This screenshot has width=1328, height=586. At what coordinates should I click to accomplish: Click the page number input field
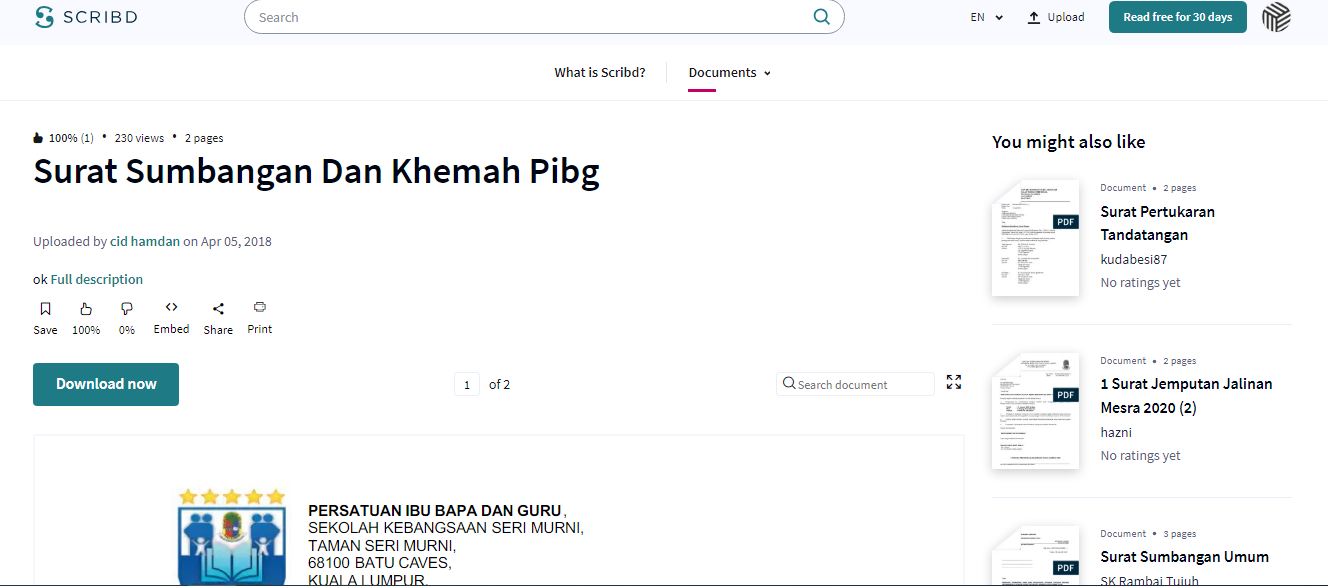(x=466, y=383)
